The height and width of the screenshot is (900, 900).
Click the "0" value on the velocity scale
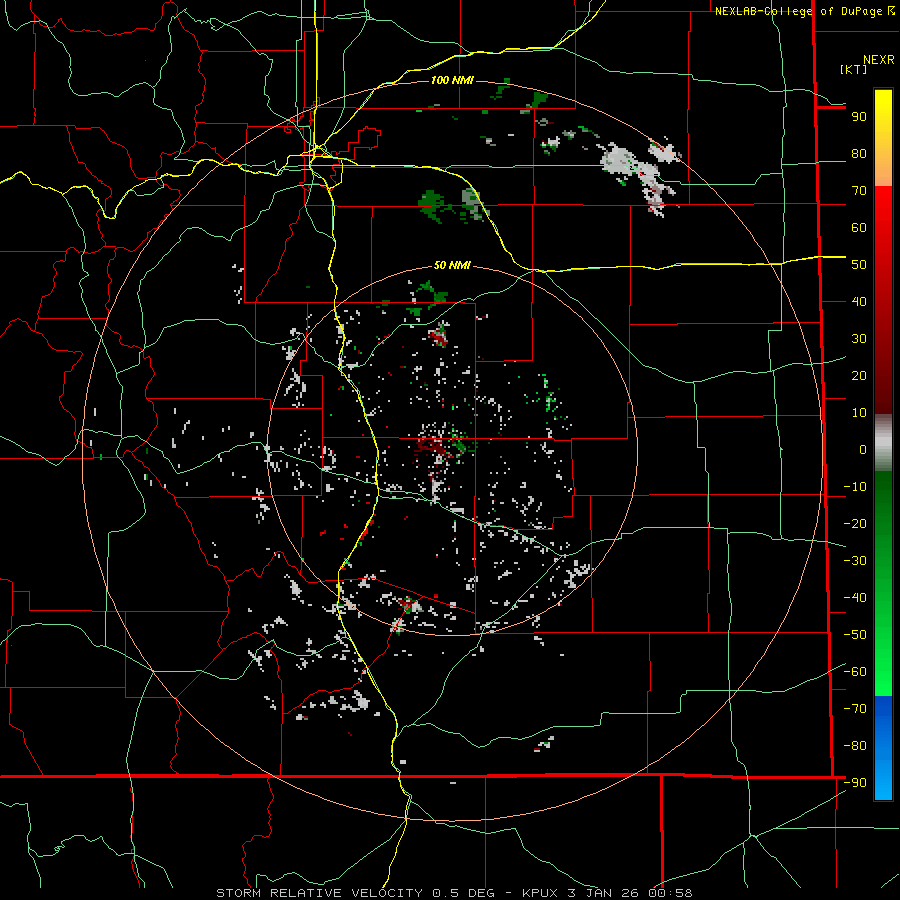tap(863, 450)
